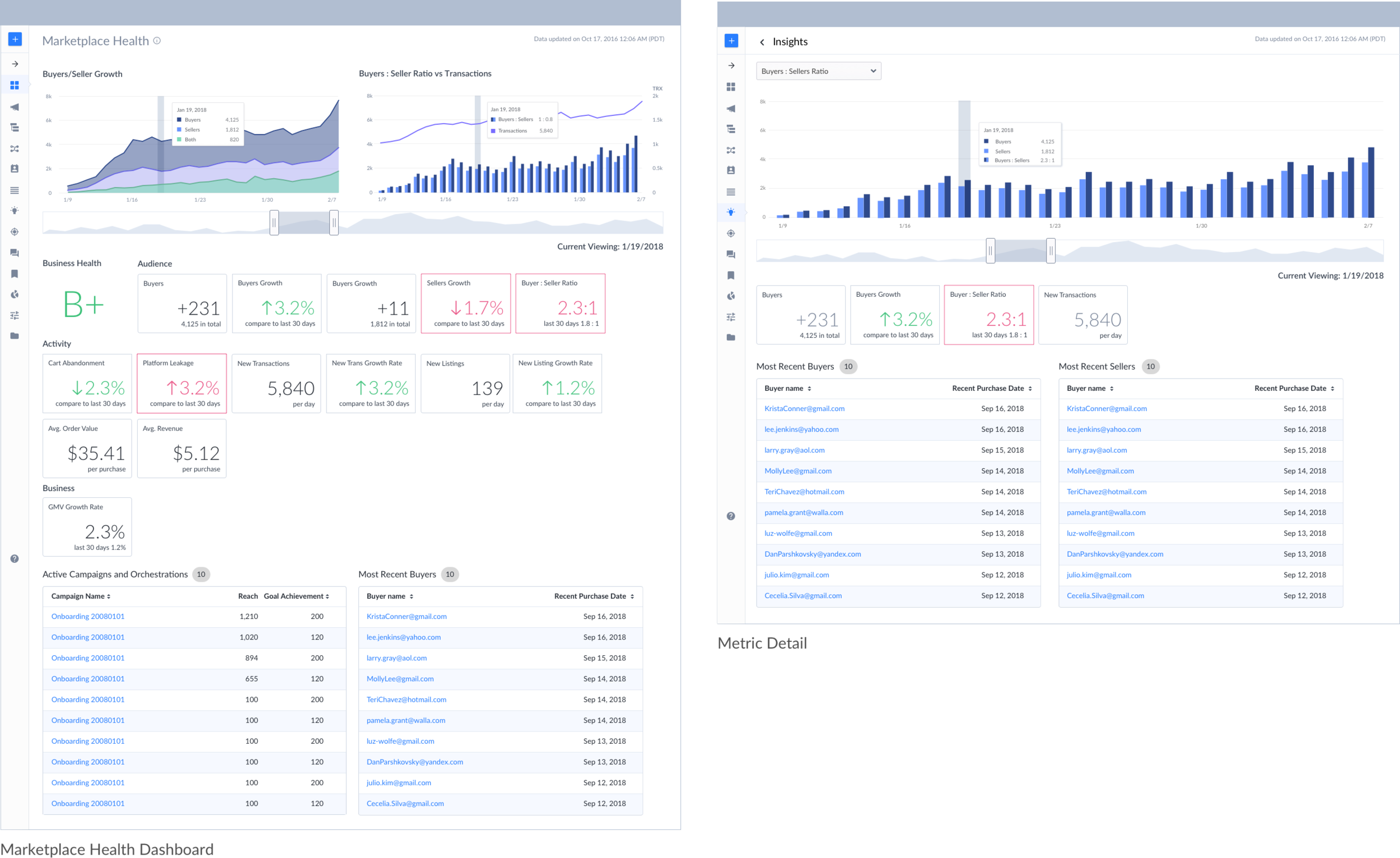Viewport: 1400px width, 858px height.
Task: Sort by Campaign Name column arrows
Action: point(109,596)
